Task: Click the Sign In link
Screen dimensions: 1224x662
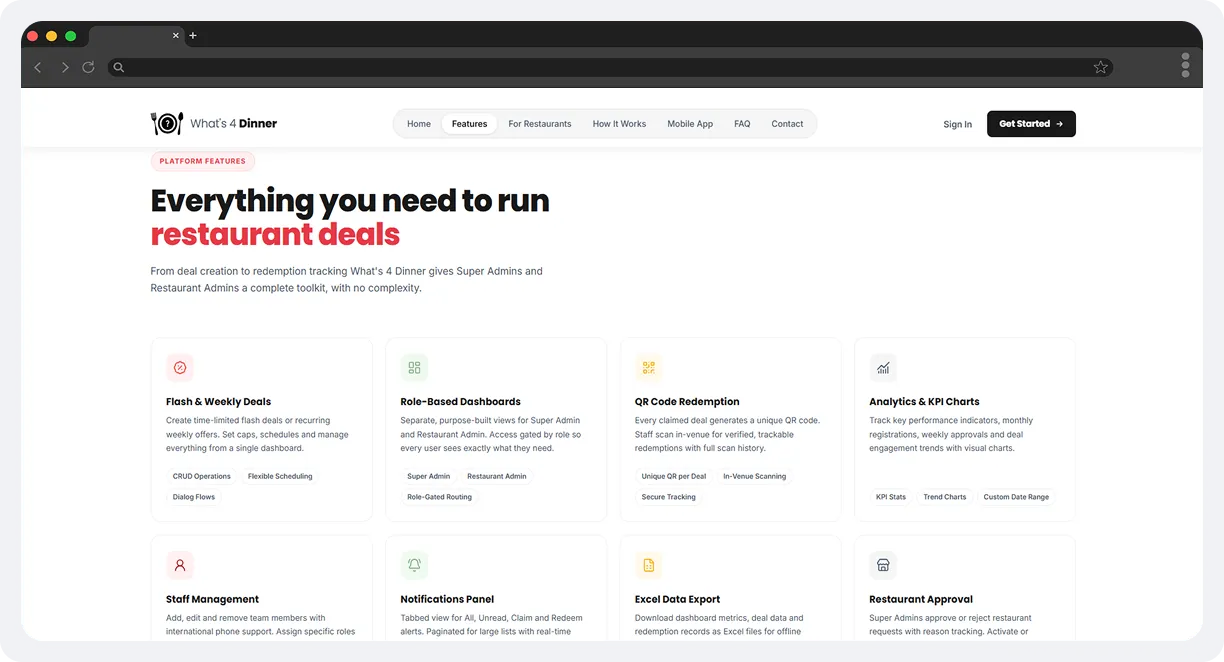Action: pos(957,125)
